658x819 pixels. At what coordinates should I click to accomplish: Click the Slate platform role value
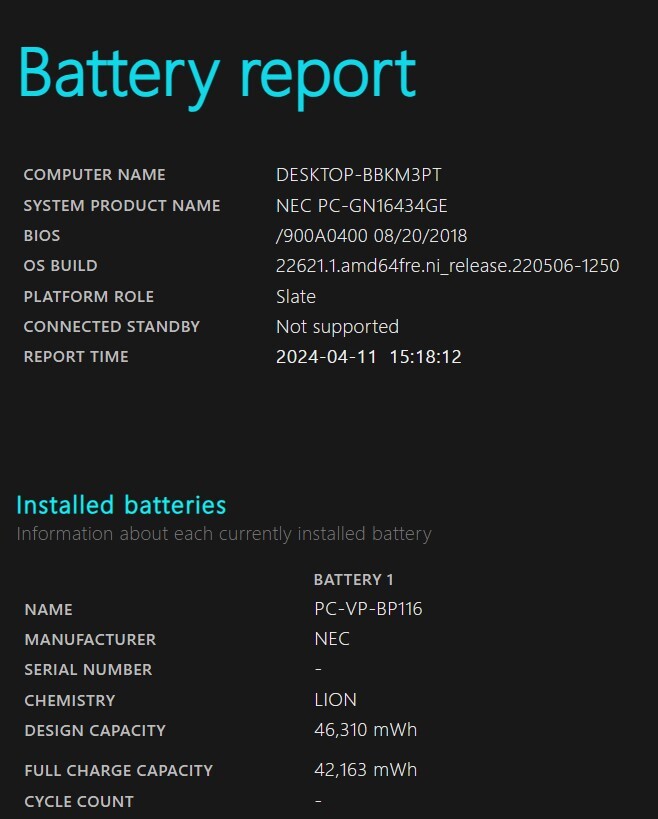295,297
